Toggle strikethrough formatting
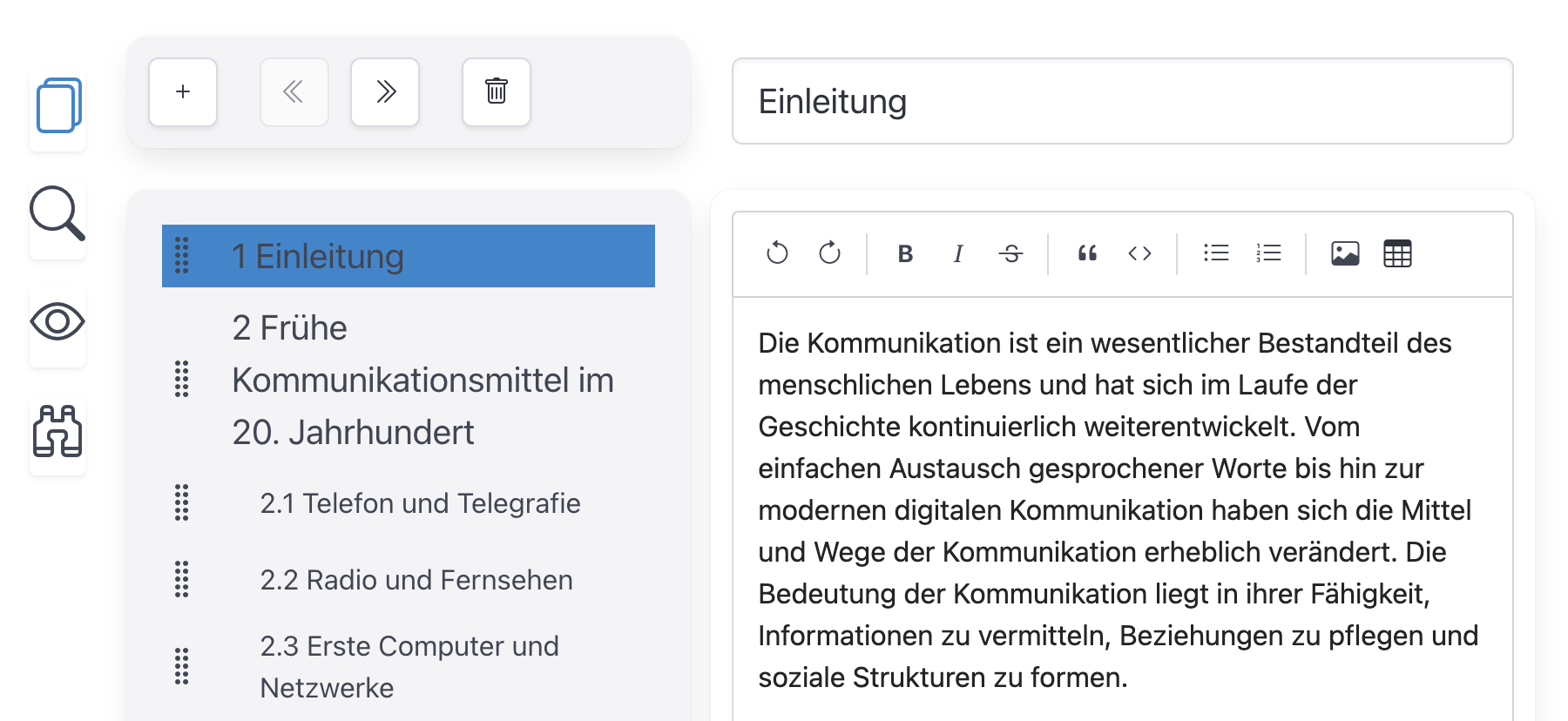1568x721 pixels. [x=1010, y=253]
